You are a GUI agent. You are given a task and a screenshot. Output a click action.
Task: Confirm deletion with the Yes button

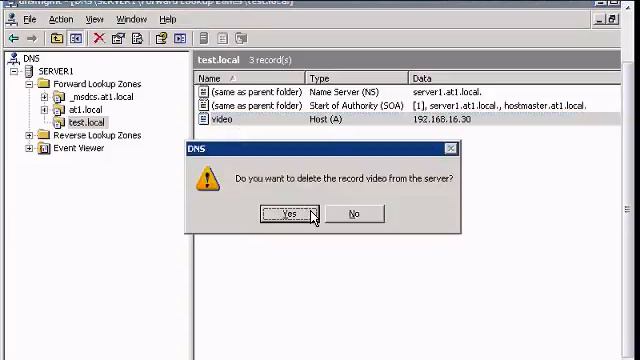(289, 214)
